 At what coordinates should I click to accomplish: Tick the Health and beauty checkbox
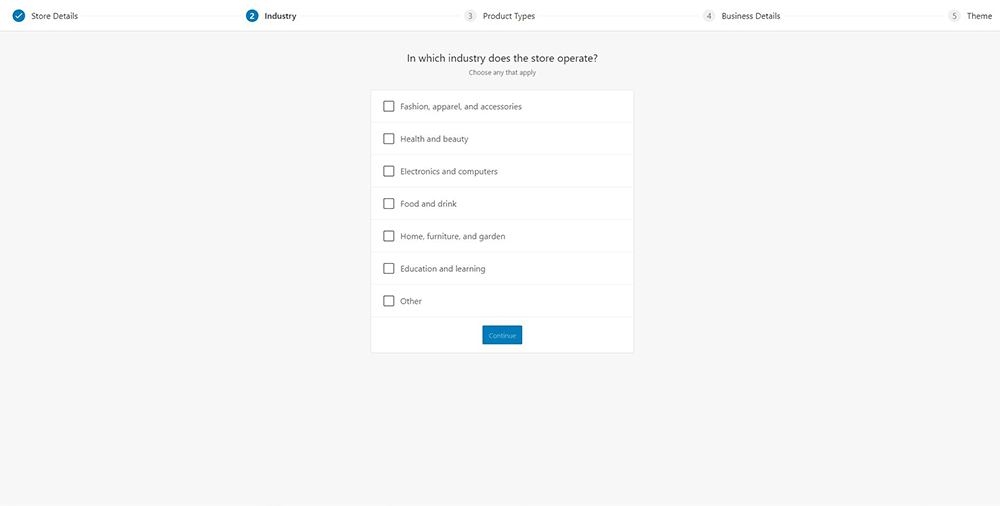[389, 139]
